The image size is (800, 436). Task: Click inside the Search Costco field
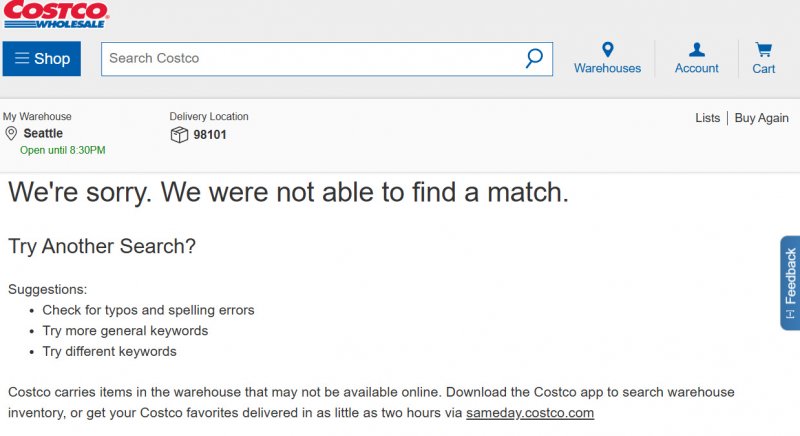[310, 59]
